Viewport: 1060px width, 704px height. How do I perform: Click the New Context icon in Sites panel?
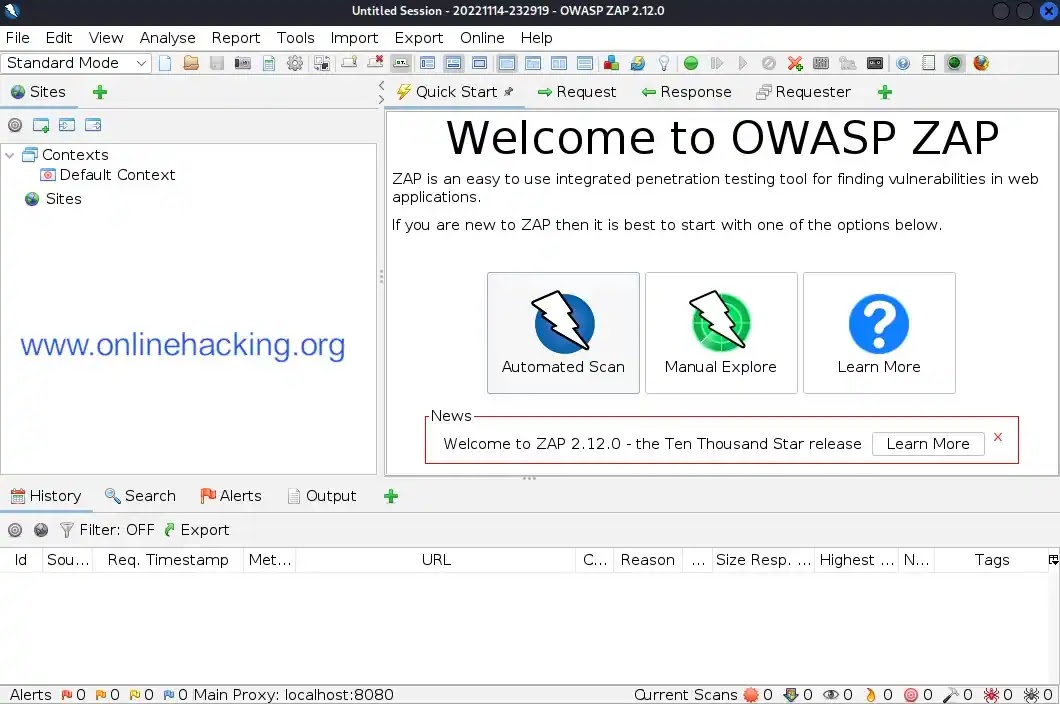pyautogui.click(x=41, y=125)
